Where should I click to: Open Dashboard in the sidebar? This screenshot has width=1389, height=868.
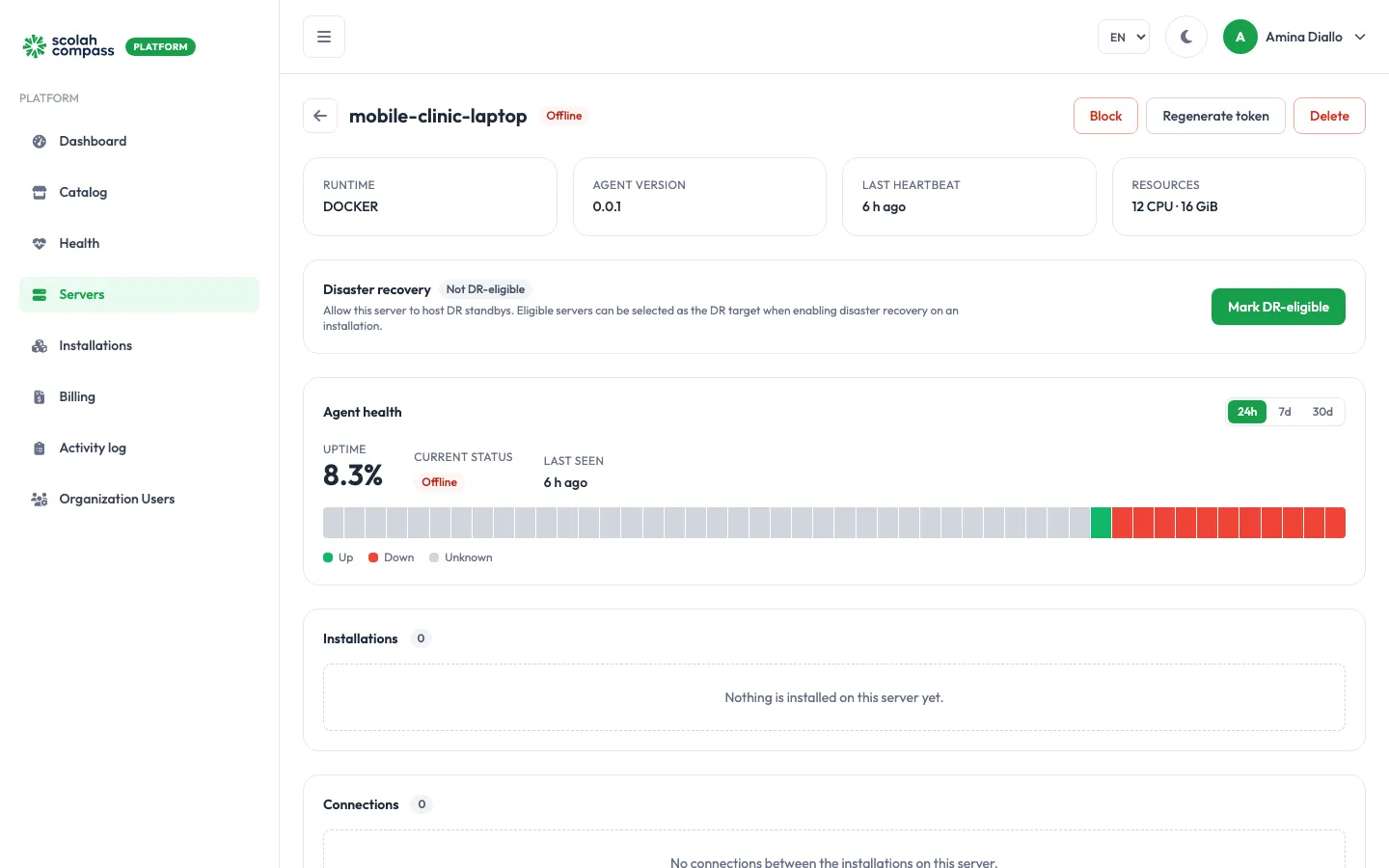pos(139,141)
